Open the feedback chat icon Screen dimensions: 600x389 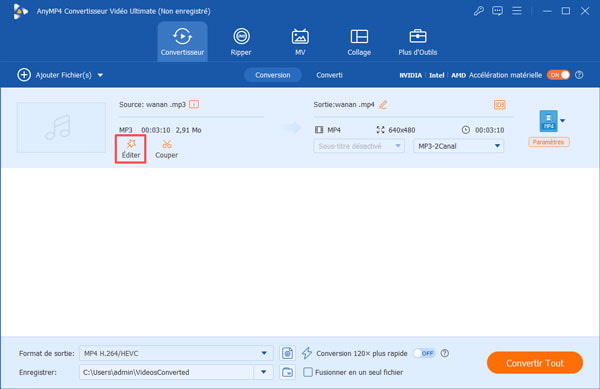coord(497,11)
